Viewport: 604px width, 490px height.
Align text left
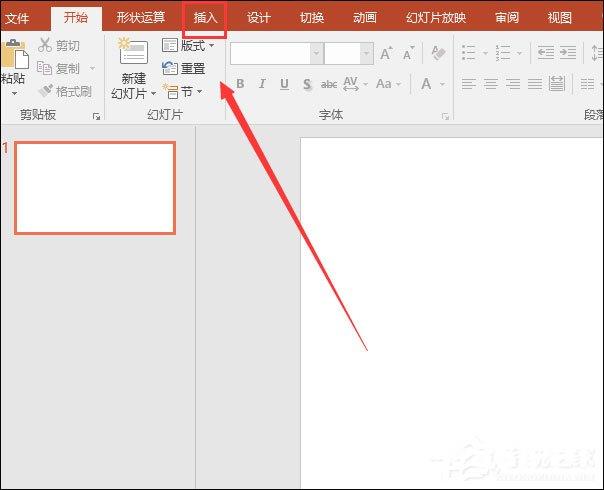click(x=469, y=84)
